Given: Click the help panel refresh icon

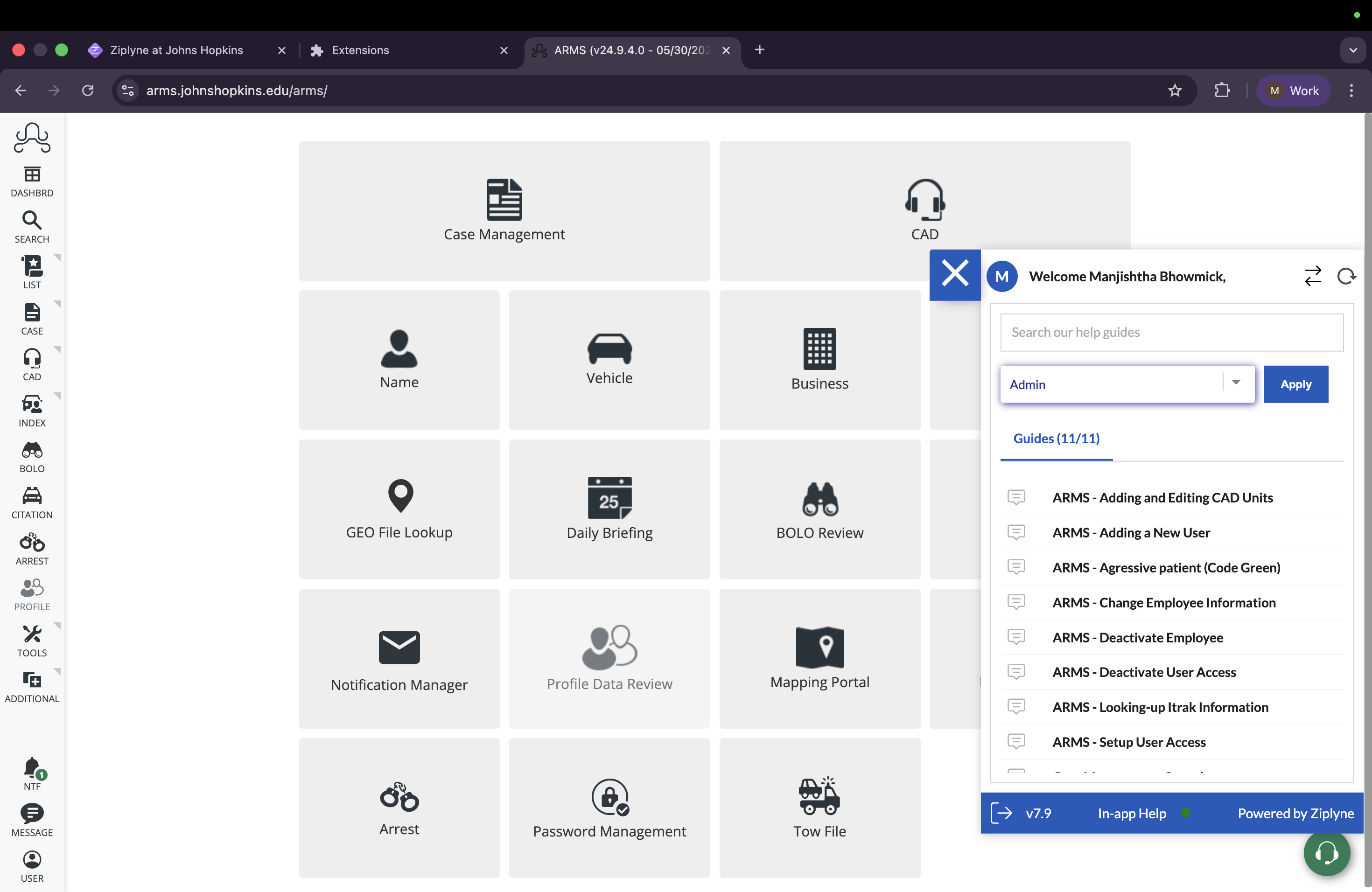Looking at the screenshot, I should 1346,277.
